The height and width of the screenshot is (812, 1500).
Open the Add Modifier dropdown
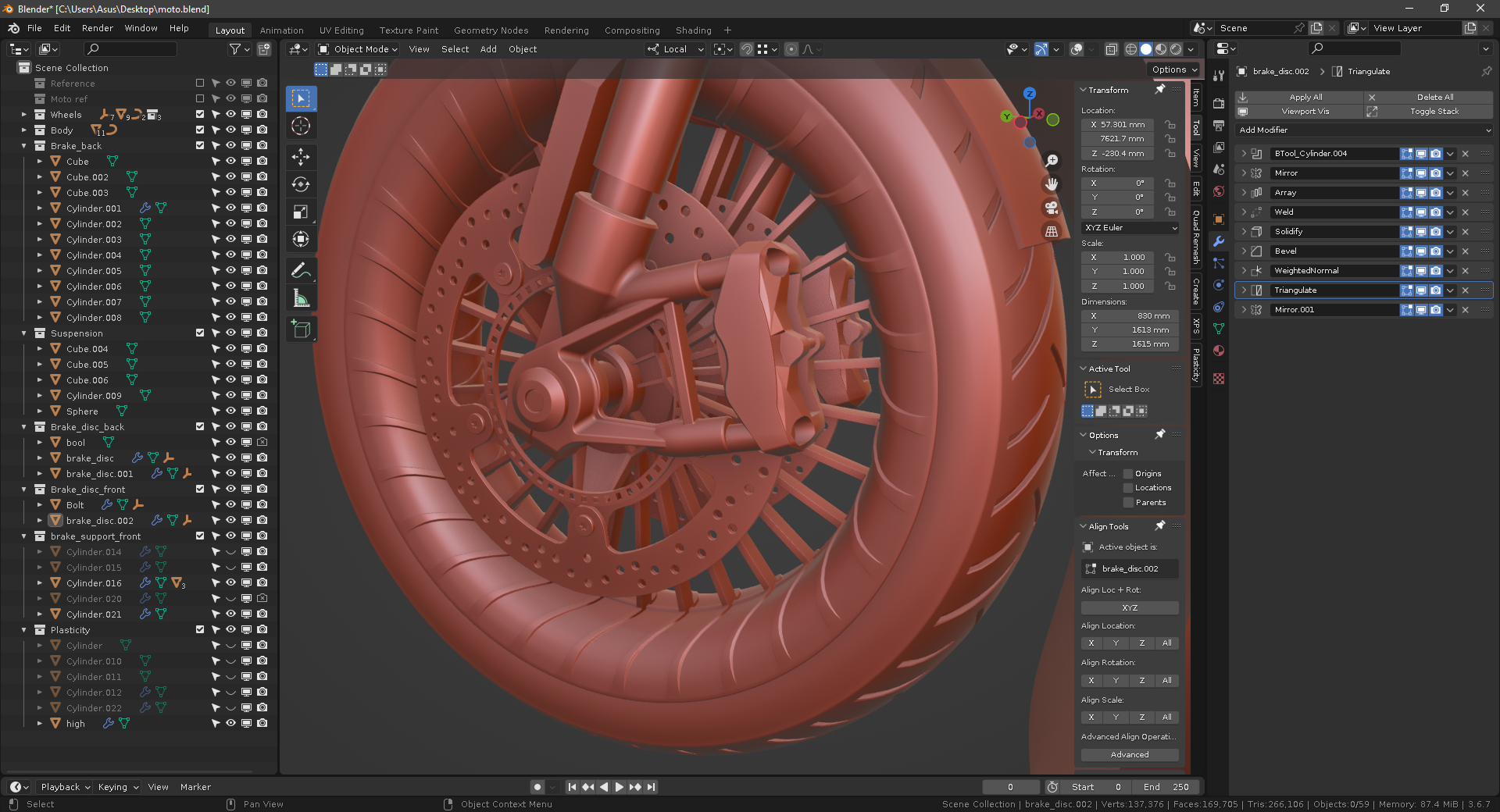click(x=1363, y=130)
